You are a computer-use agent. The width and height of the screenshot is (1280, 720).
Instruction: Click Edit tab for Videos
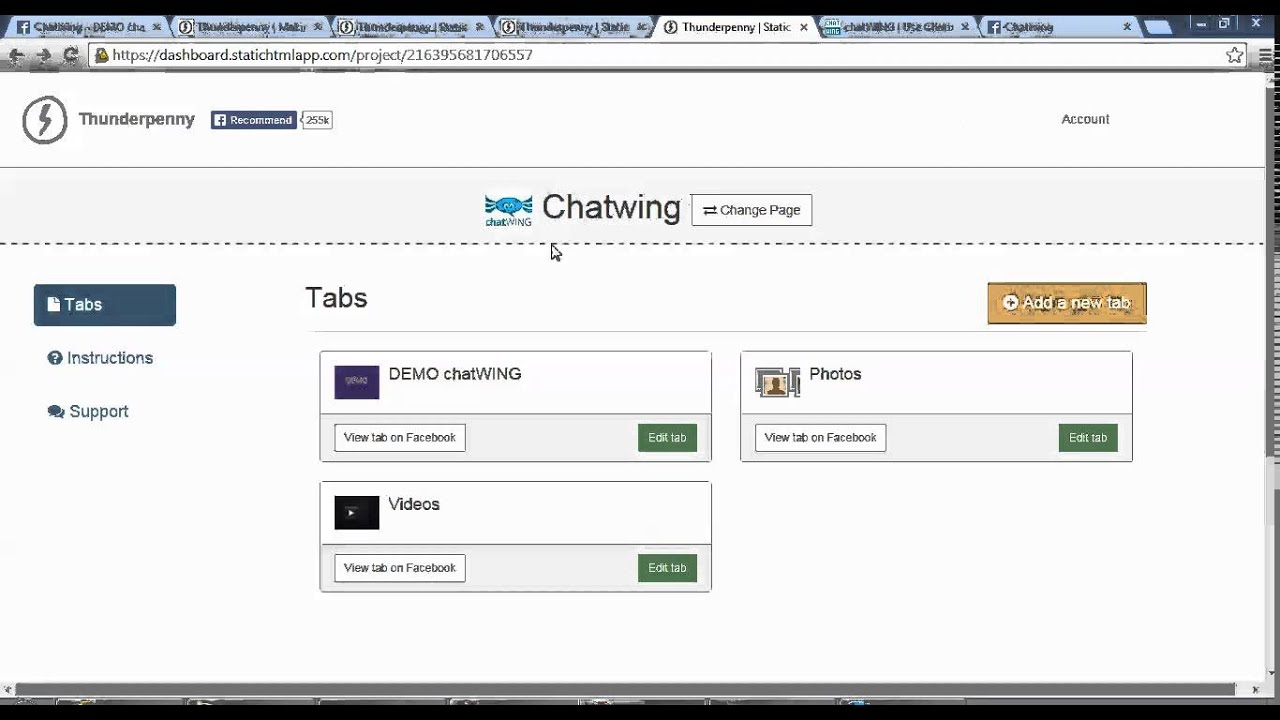[667, 567]
